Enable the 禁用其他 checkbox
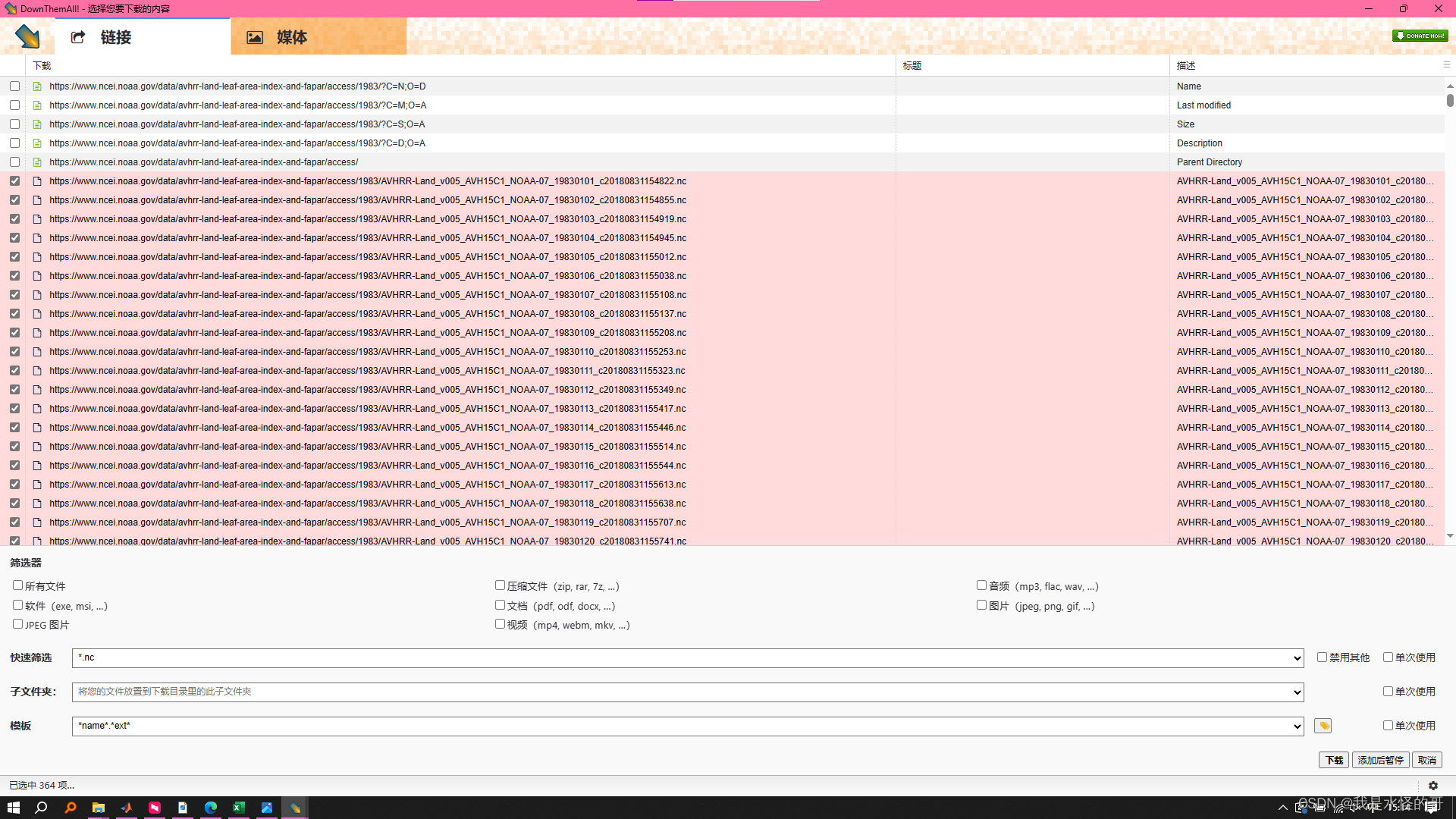The image size is (1456, 819). 1322,657
